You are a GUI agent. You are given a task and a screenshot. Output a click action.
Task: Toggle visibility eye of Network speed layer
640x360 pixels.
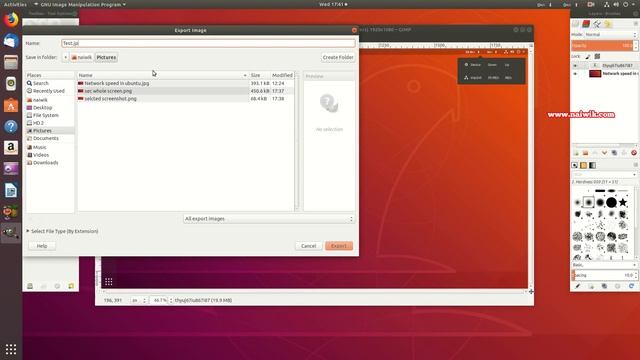pos(575,74)
